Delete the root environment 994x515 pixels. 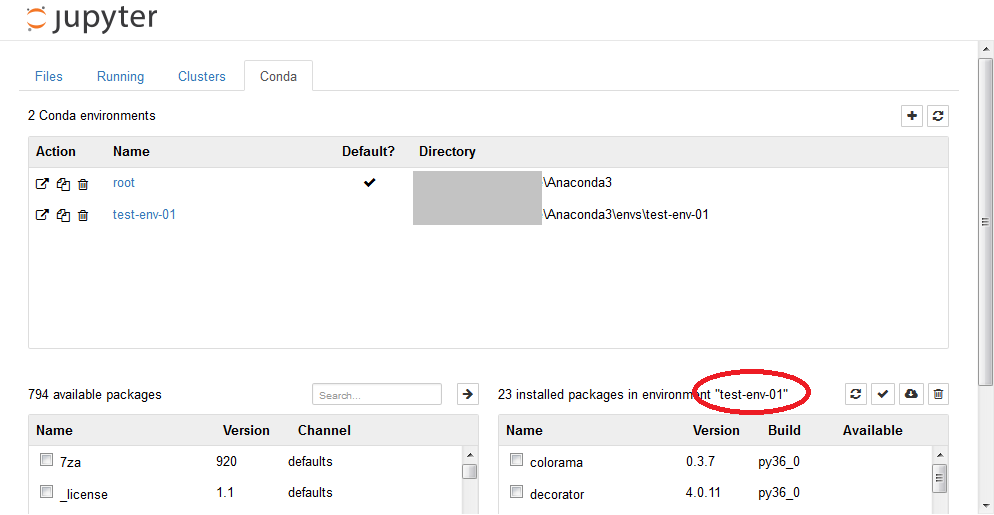coord(82,184)
